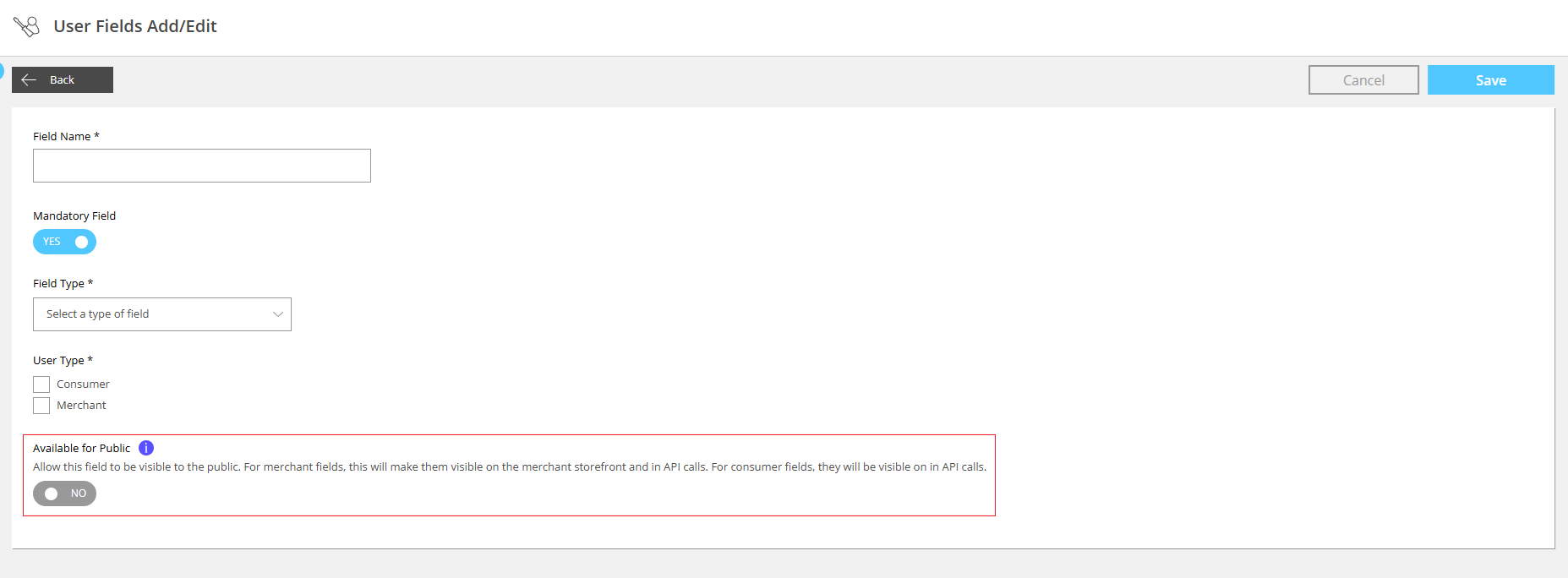
Task: Focus the Field Name text input
Action: click(201, 166)
